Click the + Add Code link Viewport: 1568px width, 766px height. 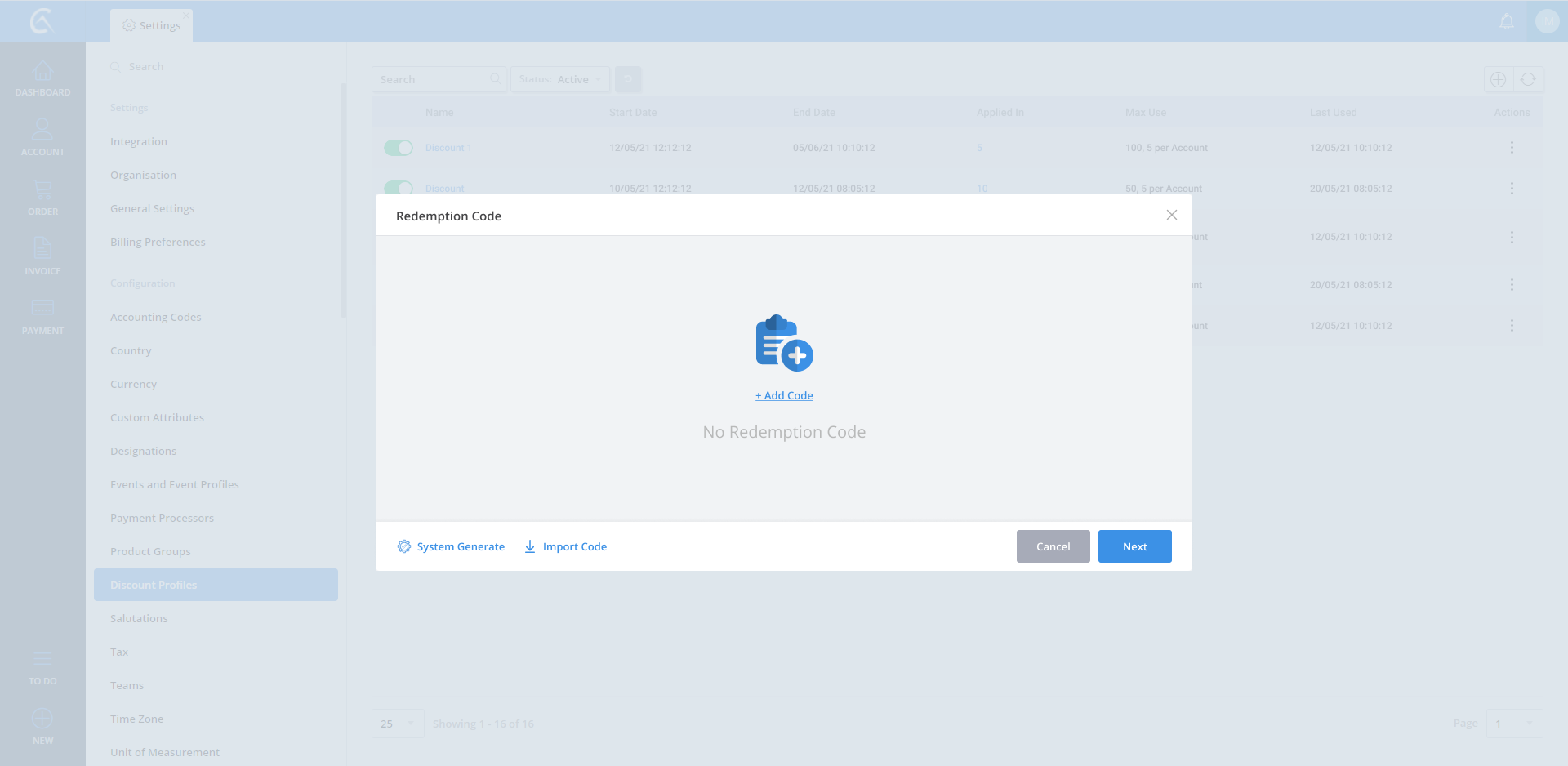784,395
